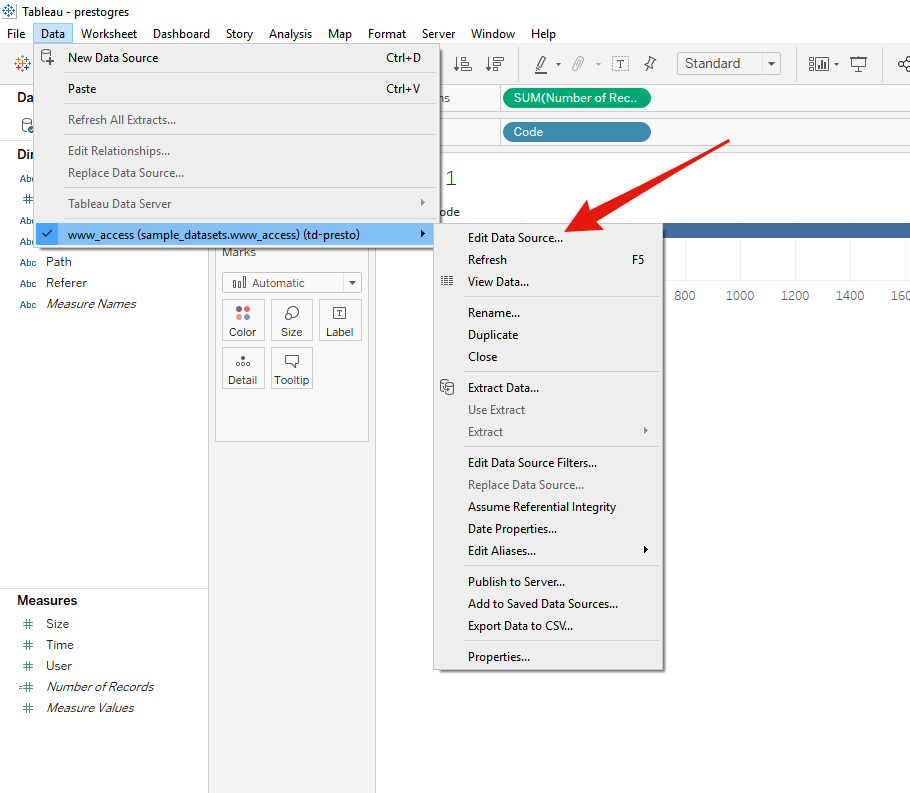The image size is (910, 793).
Task: Click the calculated field icon for Number of Records
Action: point(26,687)
